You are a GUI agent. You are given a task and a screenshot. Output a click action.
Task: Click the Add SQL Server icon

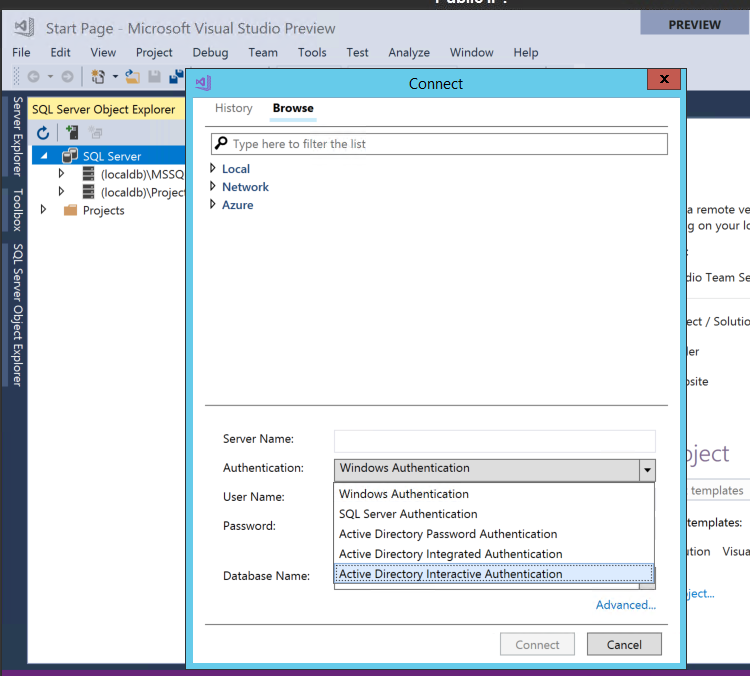coord(71,133)
